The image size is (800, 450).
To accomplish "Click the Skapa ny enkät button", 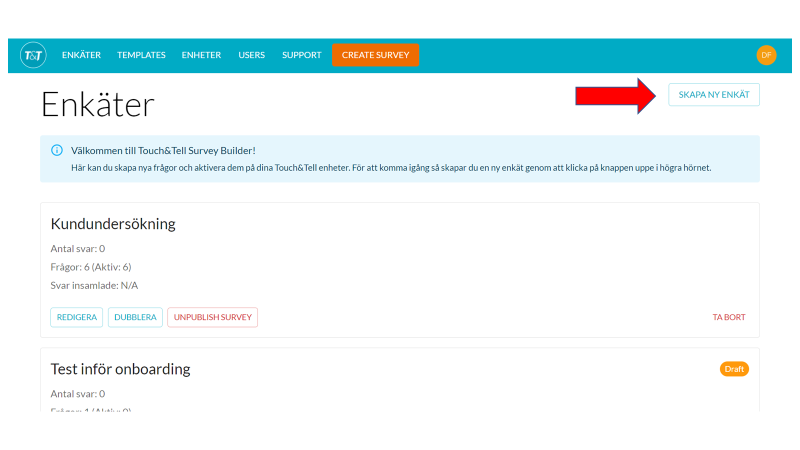I will (x=714, y=94).
